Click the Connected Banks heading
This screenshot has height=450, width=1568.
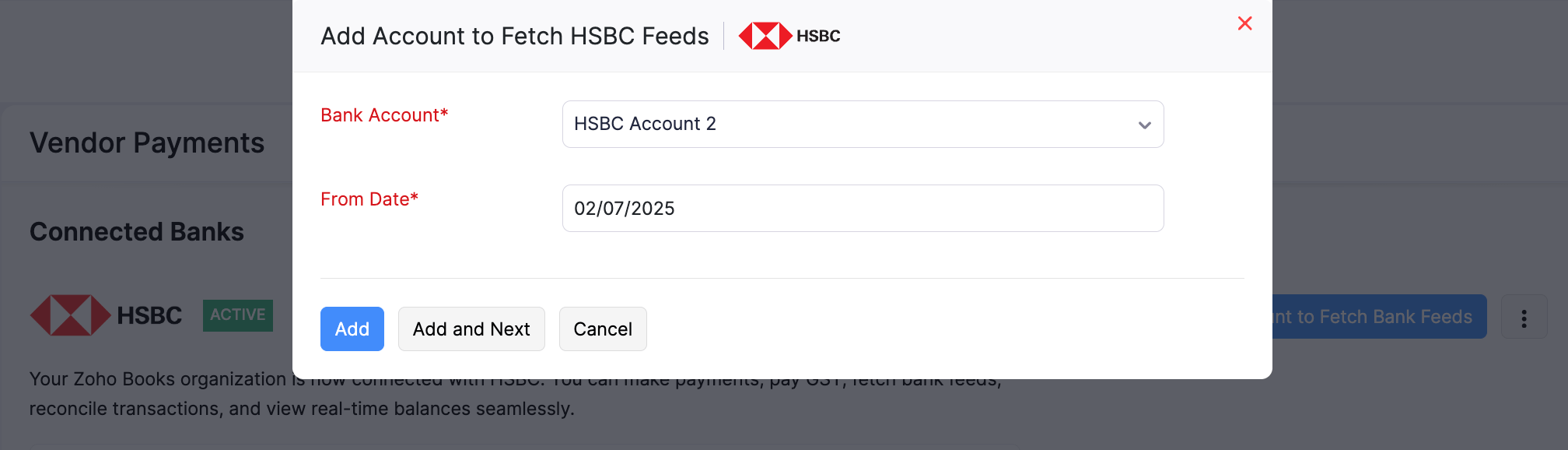pos(137,231)
